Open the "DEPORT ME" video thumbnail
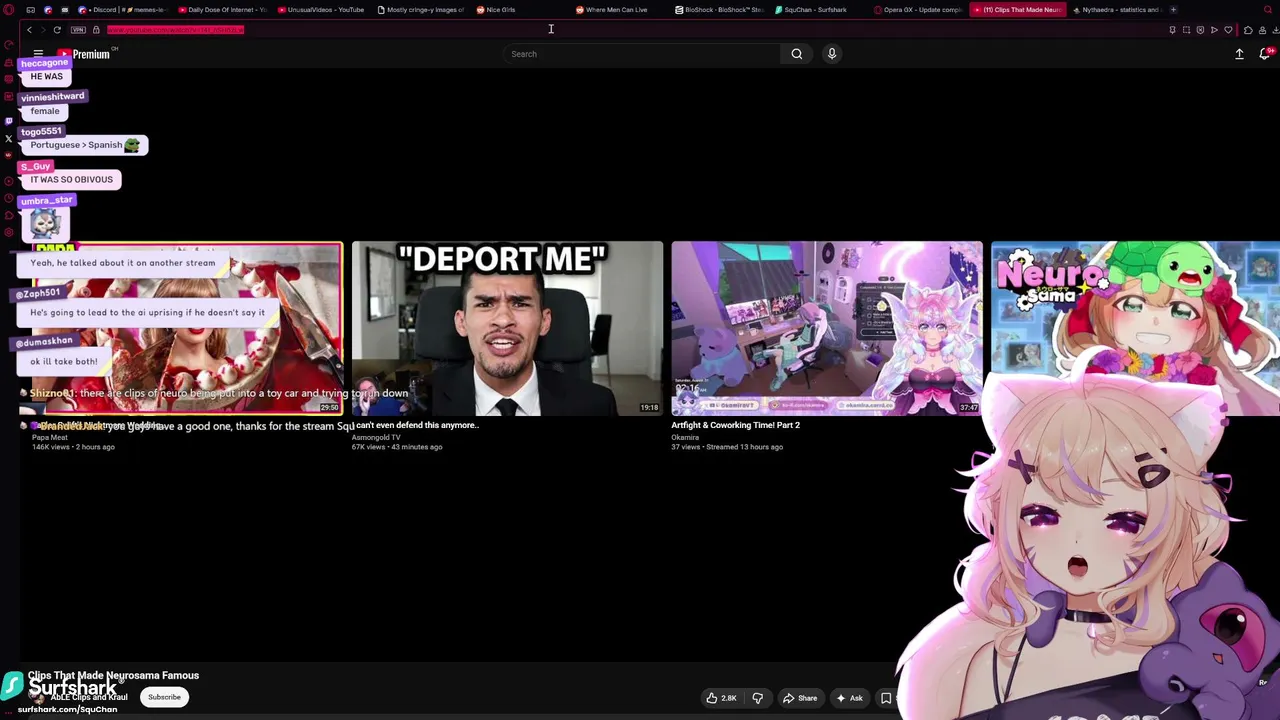1280x720 pixels. pos(507,328)
